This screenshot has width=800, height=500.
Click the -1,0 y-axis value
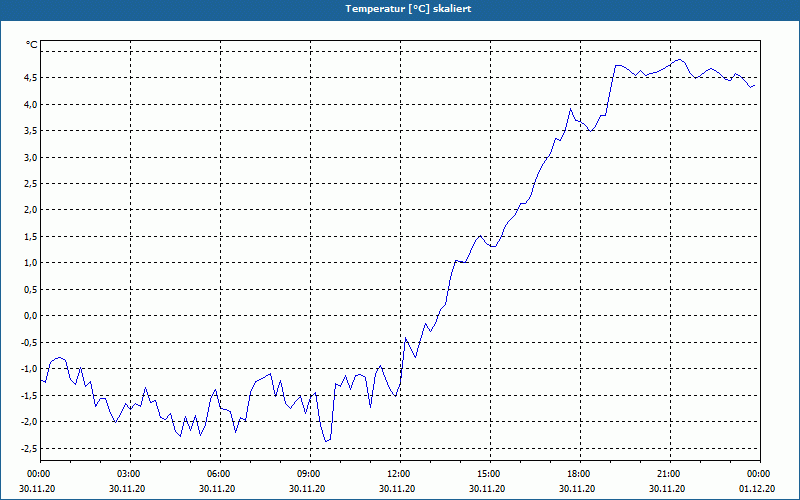[x=28, y=368]
